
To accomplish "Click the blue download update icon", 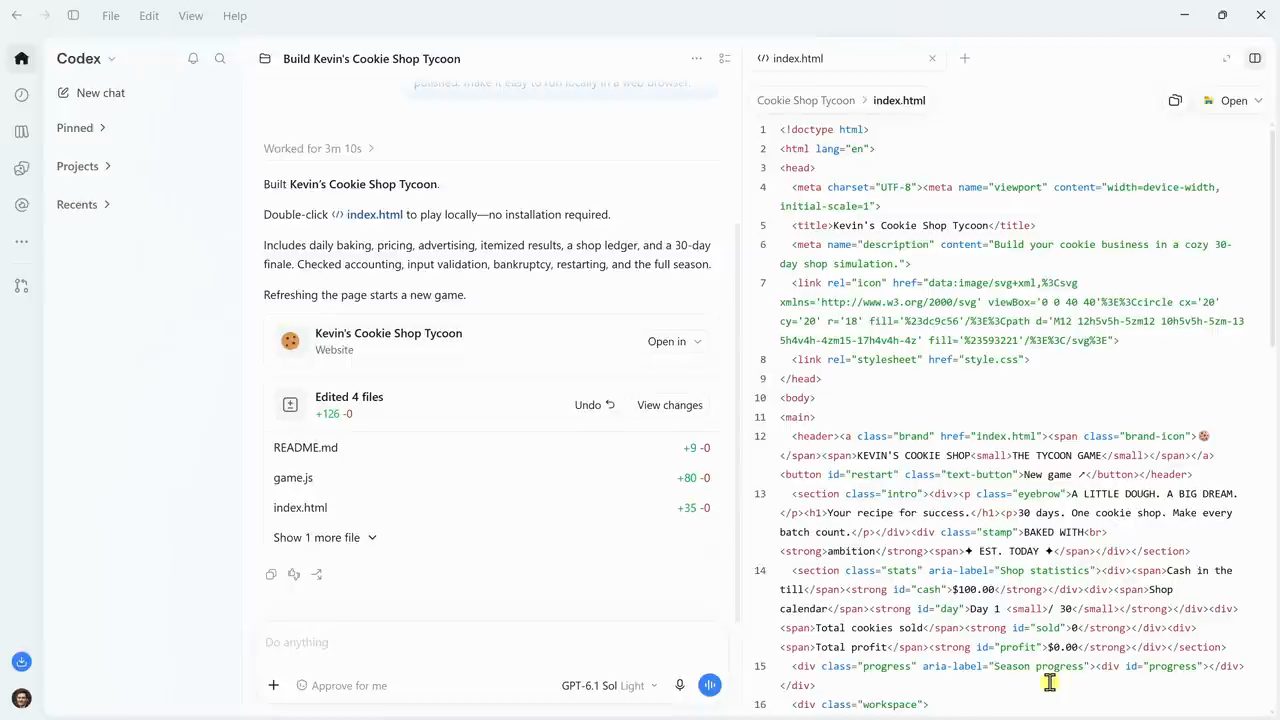I will 21,662.
